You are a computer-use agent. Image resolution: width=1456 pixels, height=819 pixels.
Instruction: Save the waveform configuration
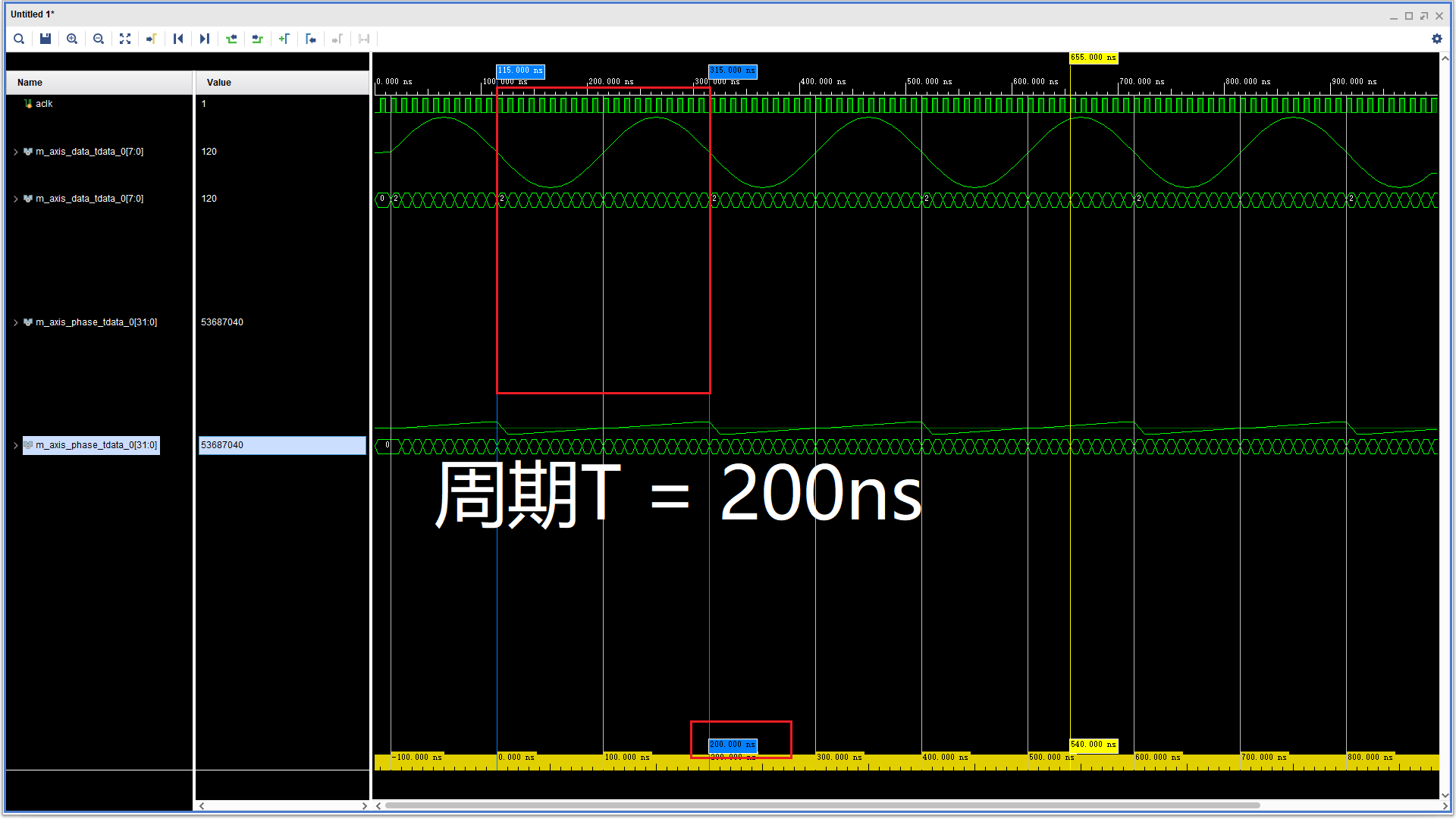click(45, 39)
